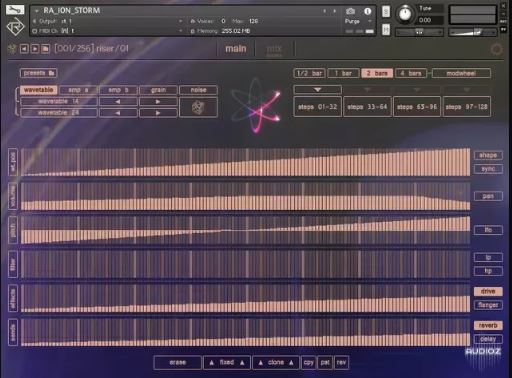Enable the drive effect
This screenshot has height=378, width=512.
(488, 291)
